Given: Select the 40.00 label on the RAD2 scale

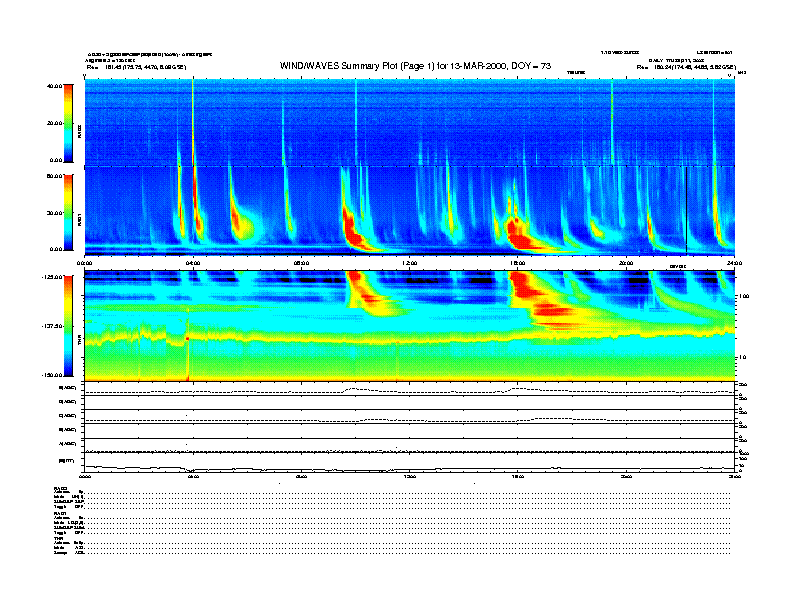Looking at the screenshot, I should [54, 86].
